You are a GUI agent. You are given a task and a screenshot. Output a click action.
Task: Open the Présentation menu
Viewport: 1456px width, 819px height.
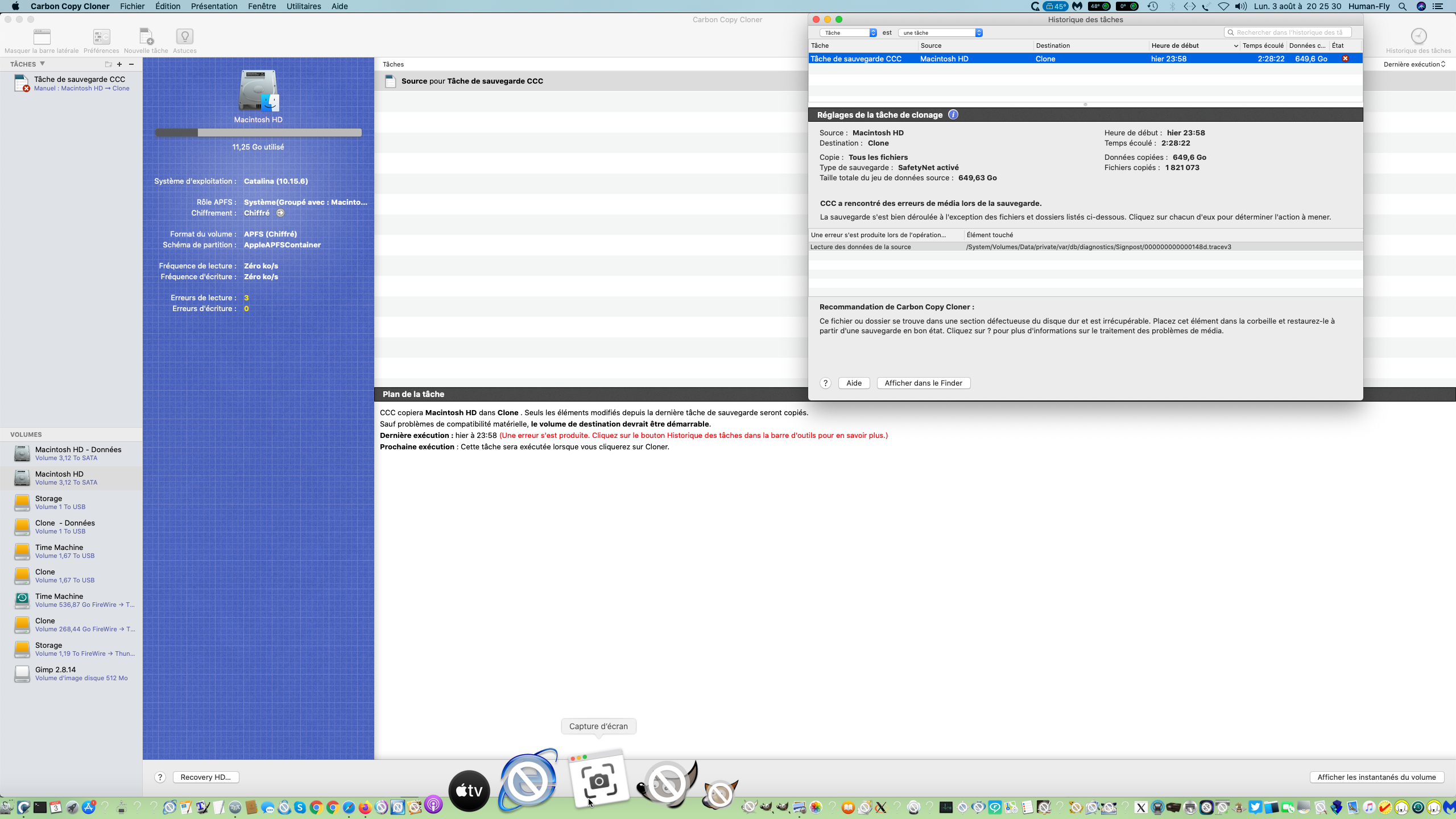point(214,6)
